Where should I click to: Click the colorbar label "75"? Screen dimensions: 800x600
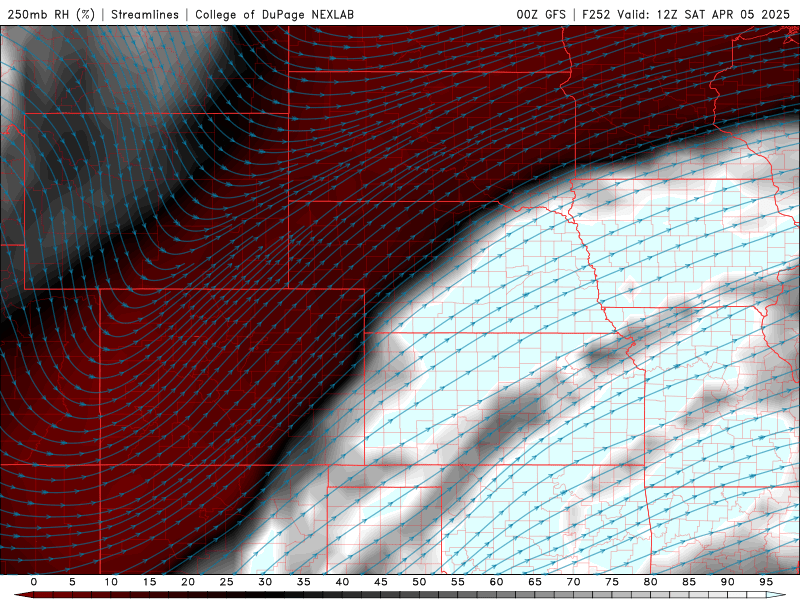click(x=612, y=582)
